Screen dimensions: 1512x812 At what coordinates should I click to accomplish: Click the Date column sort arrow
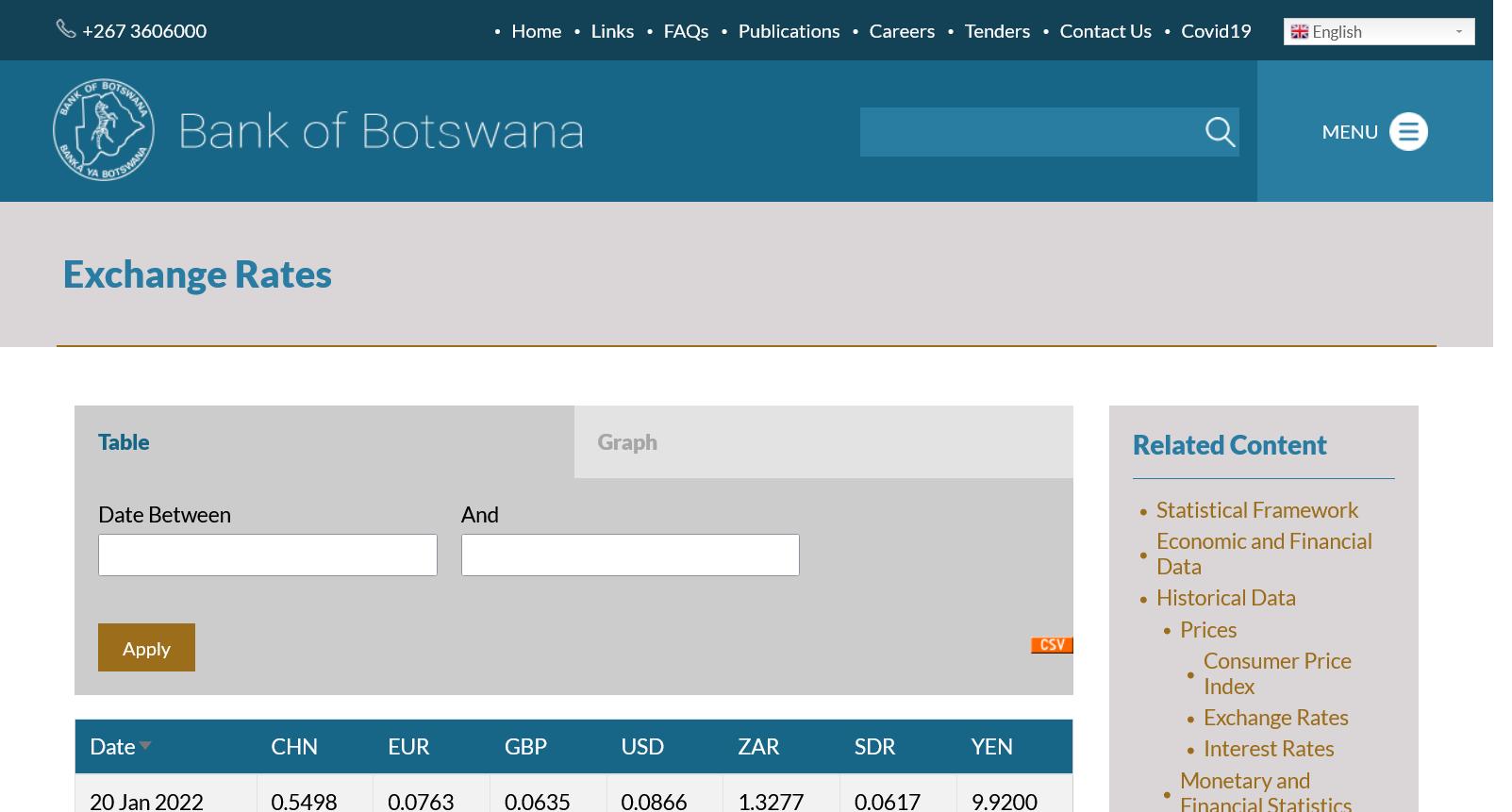[145, 746]
